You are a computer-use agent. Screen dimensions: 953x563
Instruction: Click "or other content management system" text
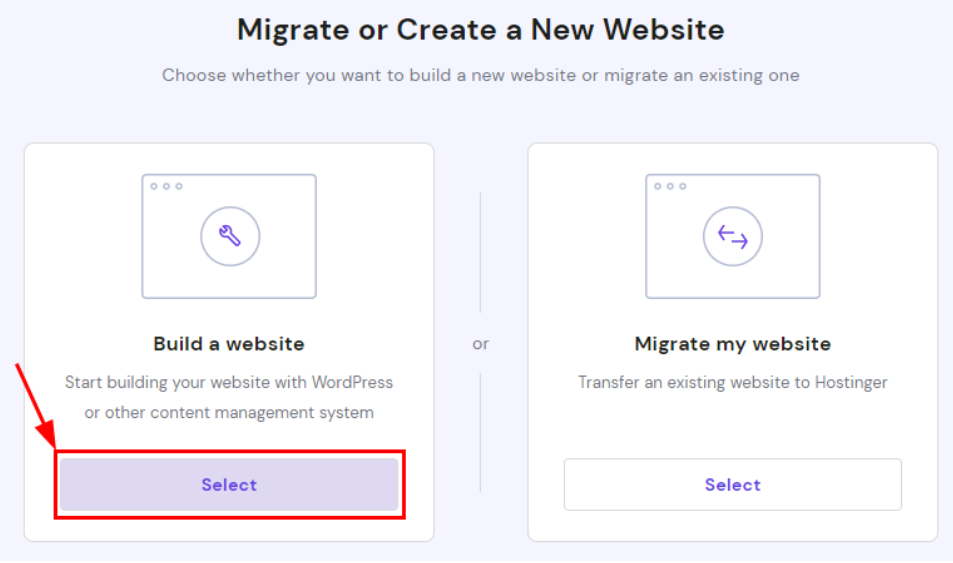pyautogui.click(x=229, y=412)
